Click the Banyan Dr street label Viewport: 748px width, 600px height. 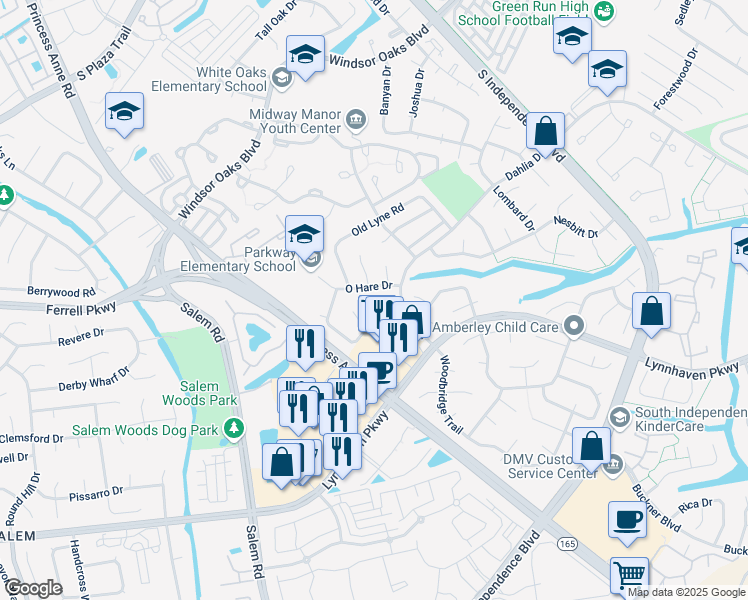[385, 91]
